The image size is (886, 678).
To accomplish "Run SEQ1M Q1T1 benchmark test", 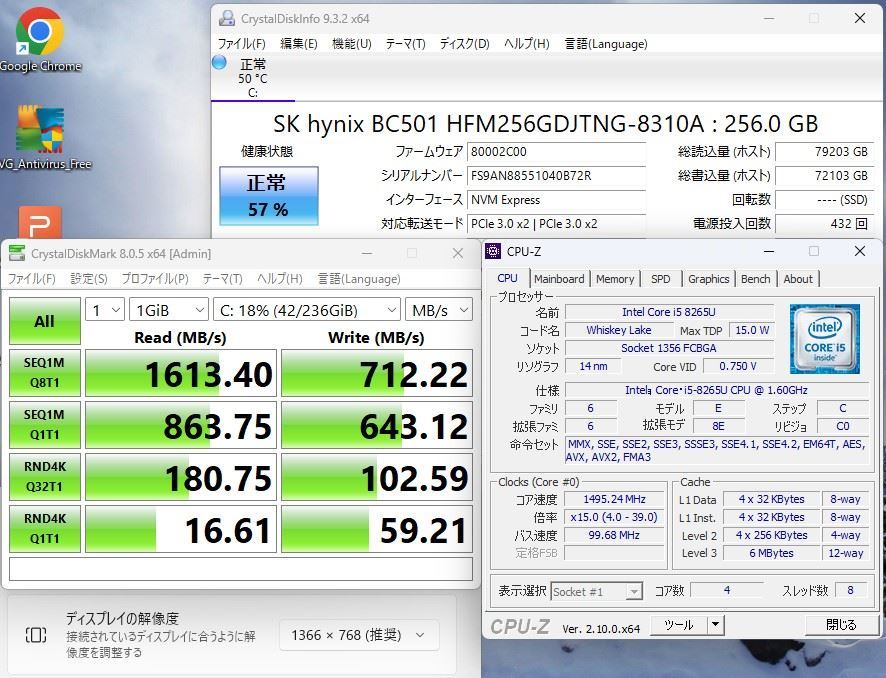I will (45, 425).
